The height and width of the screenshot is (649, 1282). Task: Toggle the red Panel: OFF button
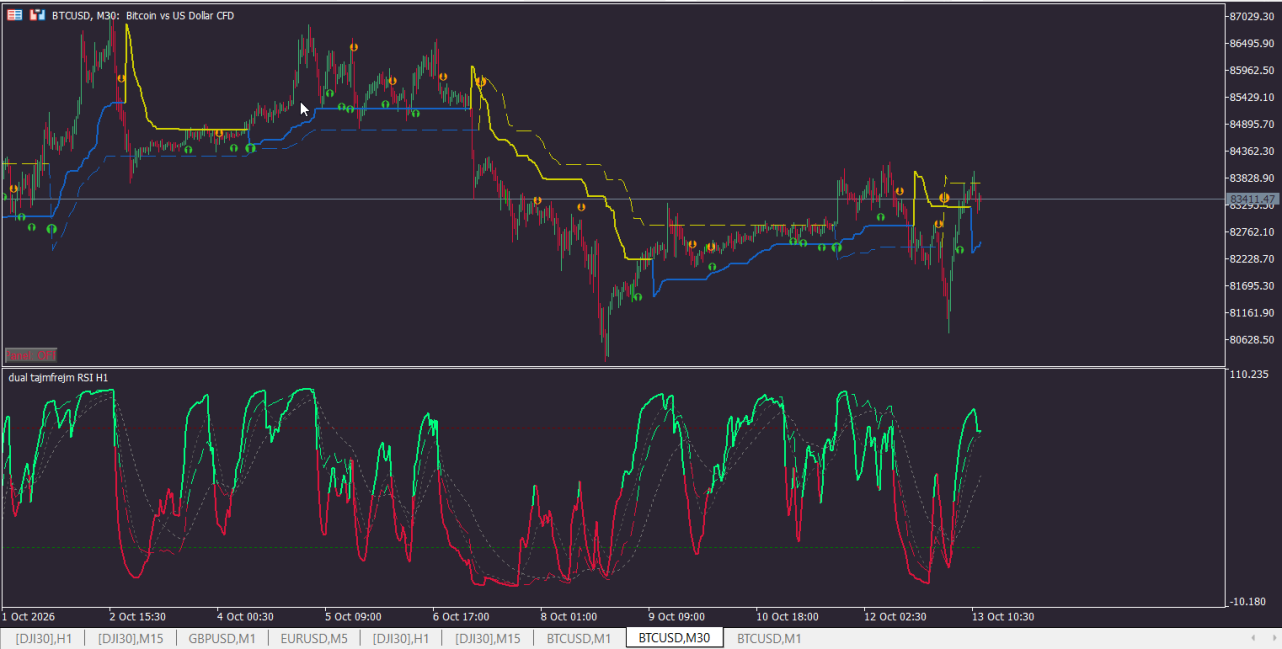[31, 355]
